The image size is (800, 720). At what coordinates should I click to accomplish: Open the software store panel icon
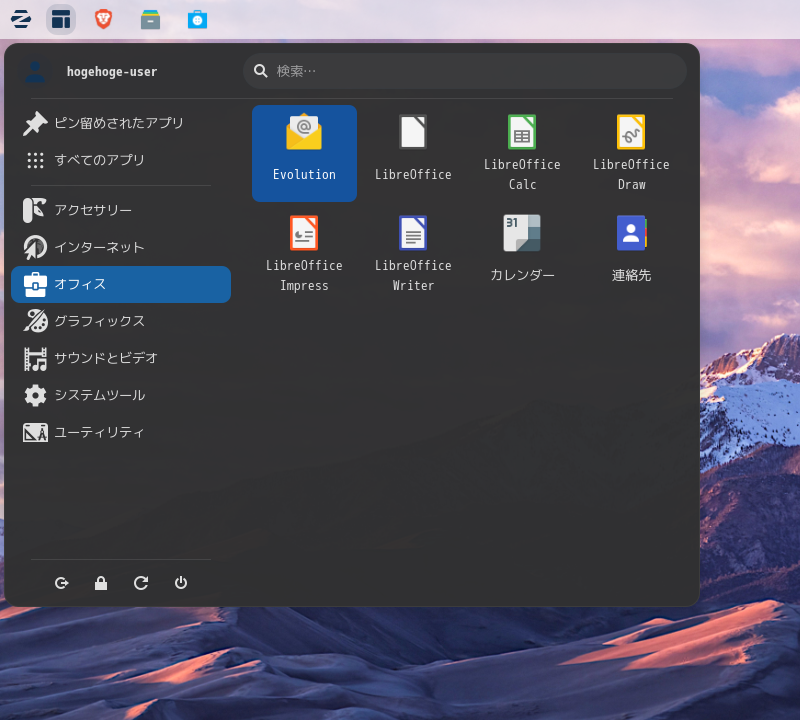pyautogui.click(x=197, y=20)
